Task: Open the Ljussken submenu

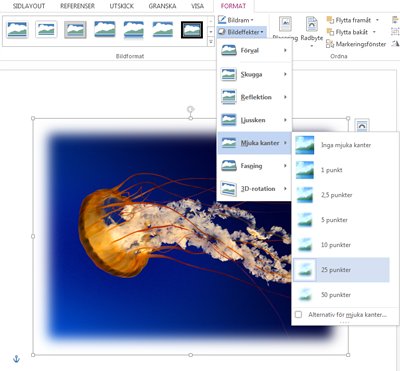Action: pyautogui.click(x=254, y=120)
